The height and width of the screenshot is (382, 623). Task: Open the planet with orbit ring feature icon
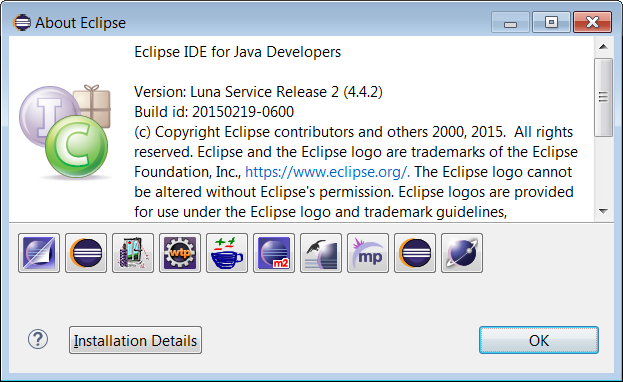pos(462,253)
